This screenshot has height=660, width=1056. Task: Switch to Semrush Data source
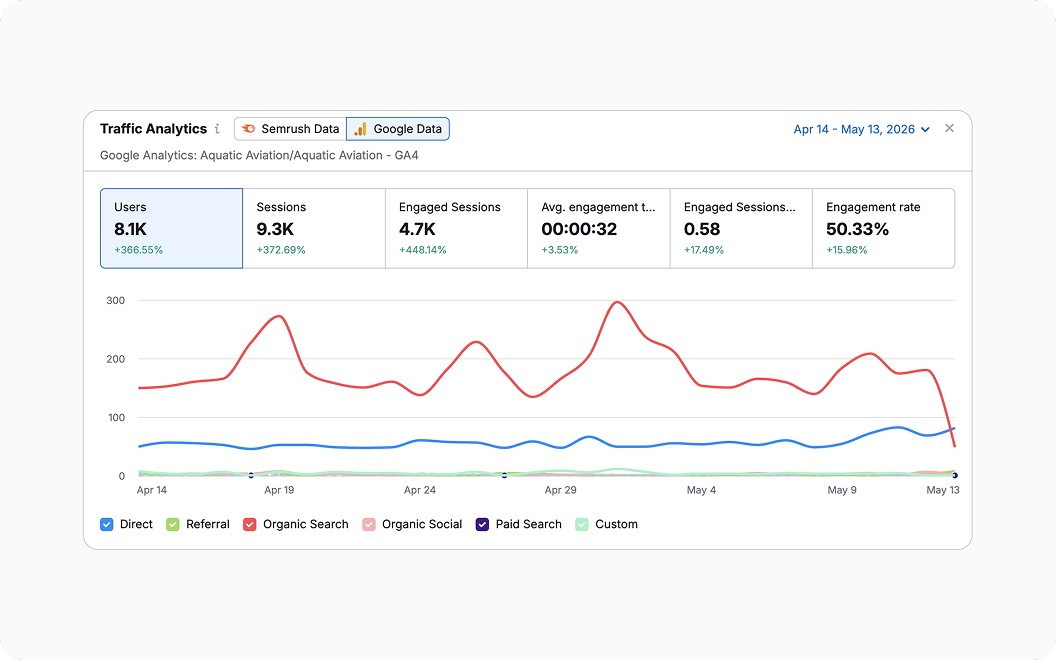click(x=290, y=129)
